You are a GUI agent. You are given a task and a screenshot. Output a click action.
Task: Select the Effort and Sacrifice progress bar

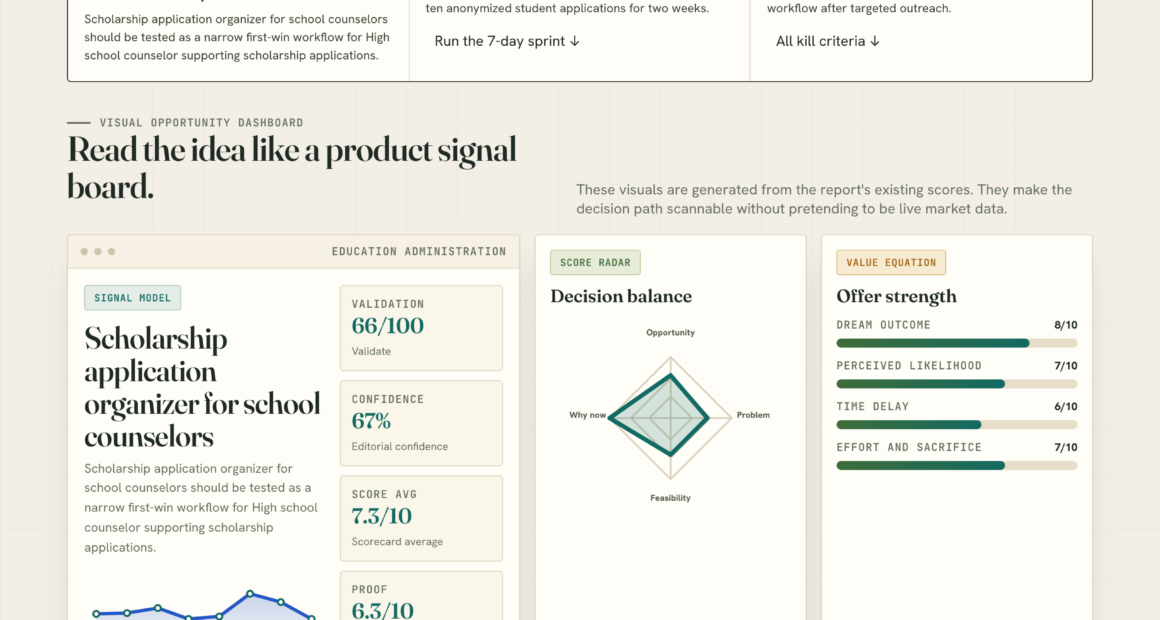click(957, 465)
